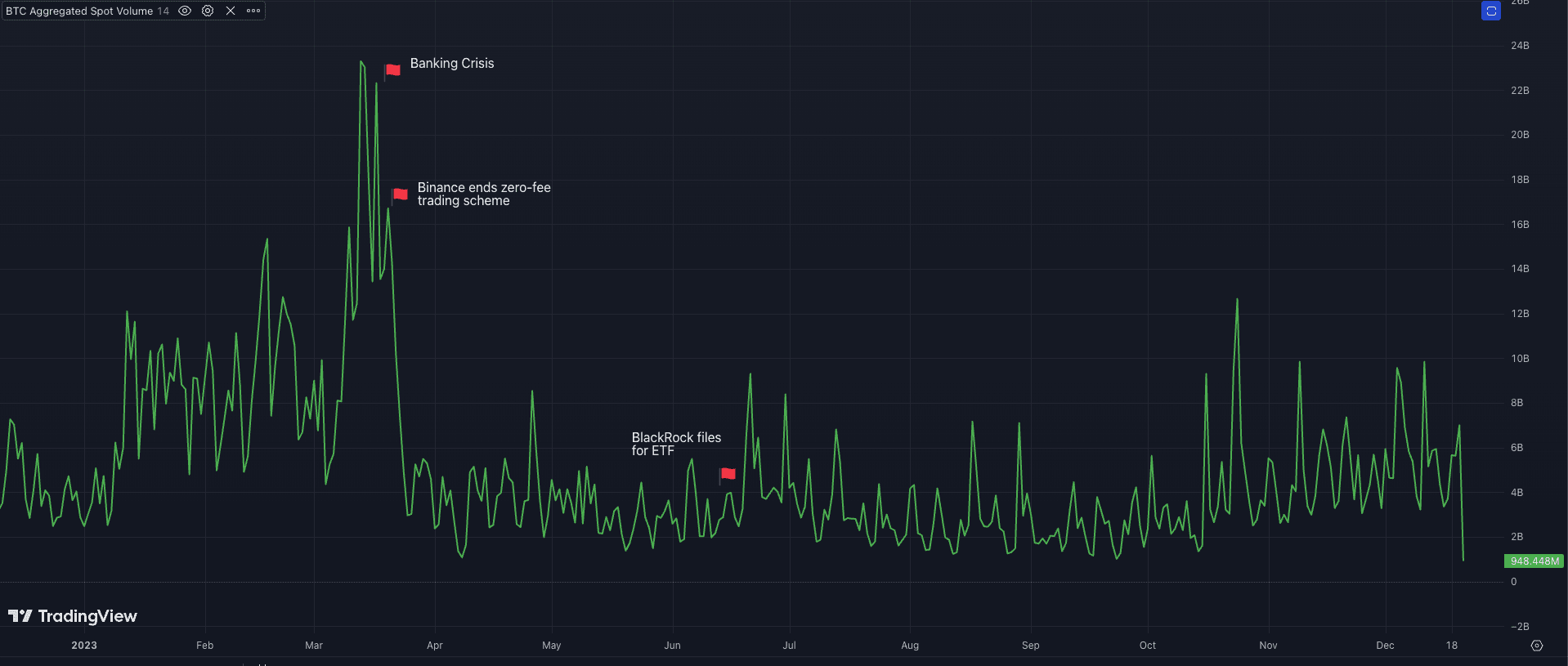Open the indicator's three-dot More menu
The width and height of the screenshot is (1568, 666).
point(253,11)
